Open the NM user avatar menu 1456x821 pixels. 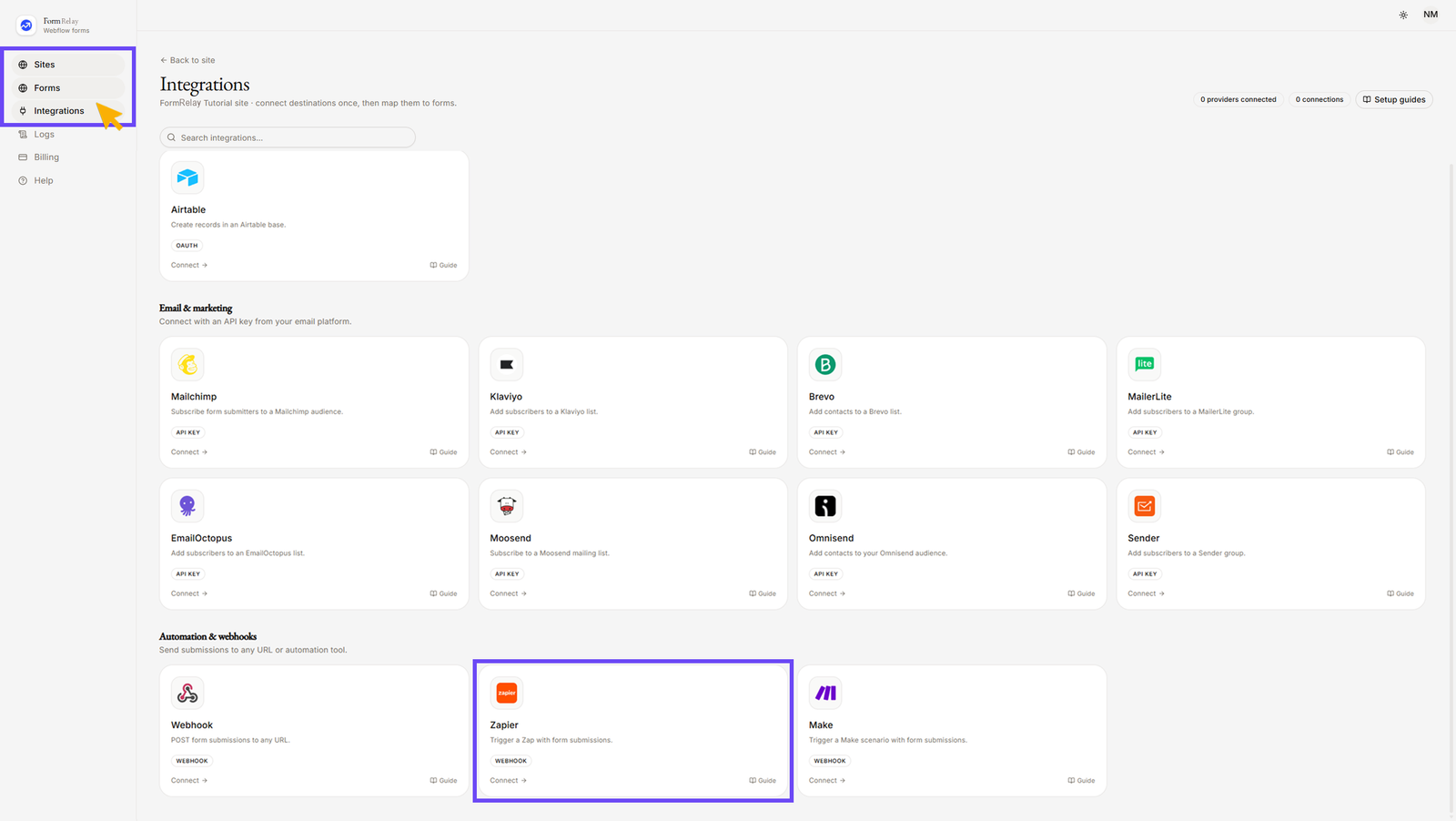pyautogui.click(x=1431, y=15)
